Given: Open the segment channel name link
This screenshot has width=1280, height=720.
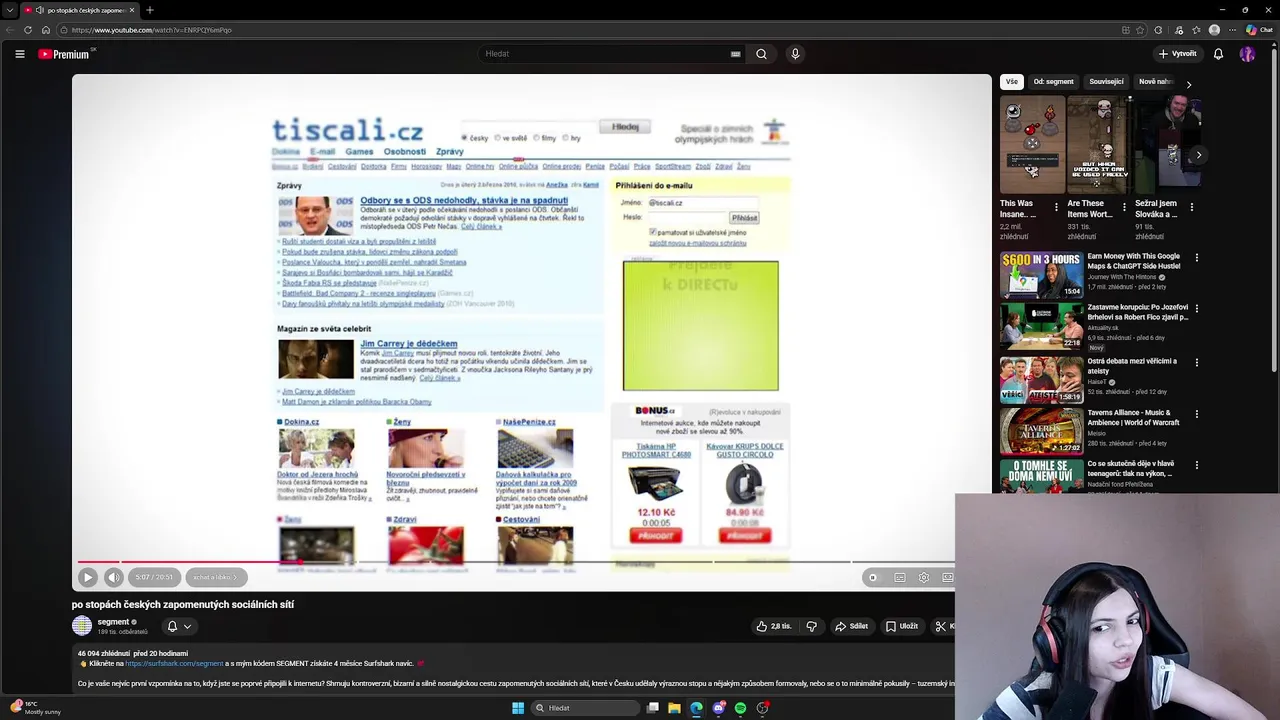Looking at the screenshot, I should point(113,621).
